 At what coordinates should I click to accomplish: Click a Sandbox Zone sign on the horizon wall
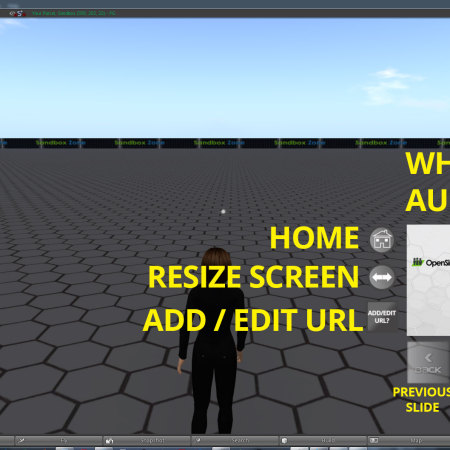pos(219,143)
